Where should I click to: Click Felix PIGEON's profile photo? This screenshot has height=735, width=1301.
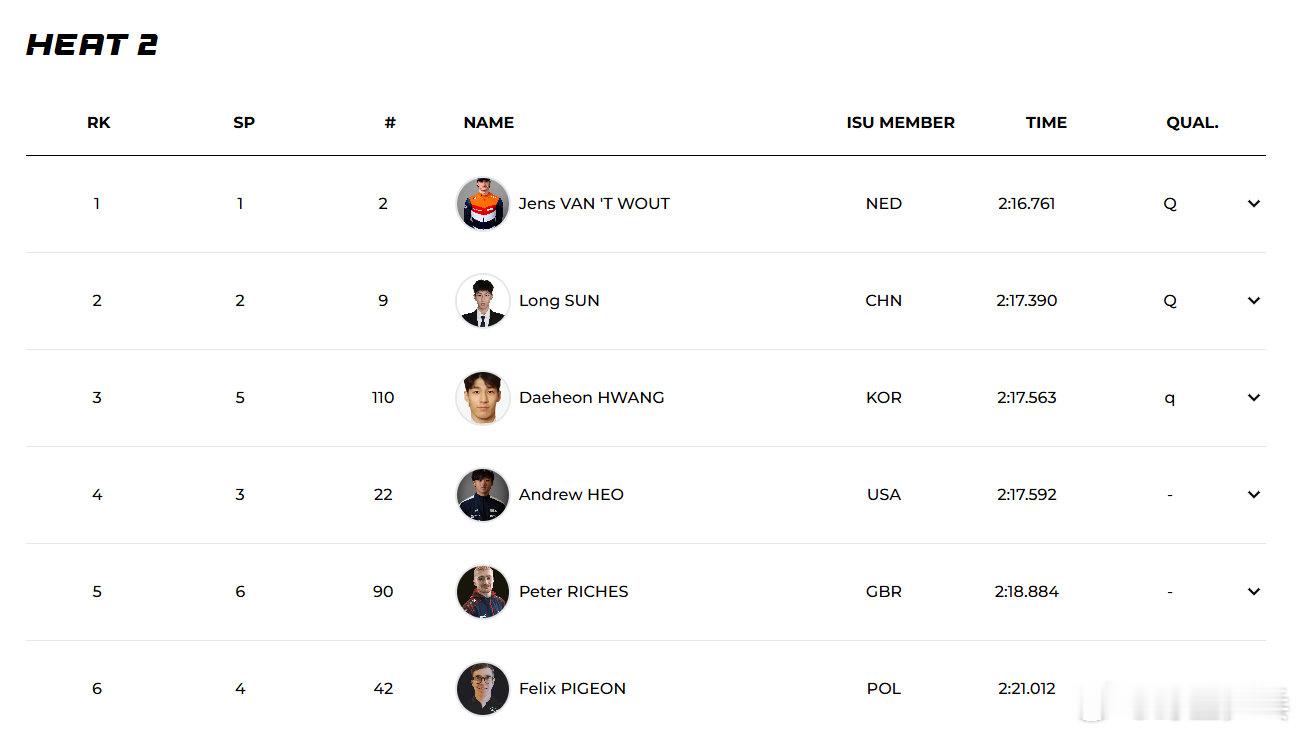click(x=483, y=689)
